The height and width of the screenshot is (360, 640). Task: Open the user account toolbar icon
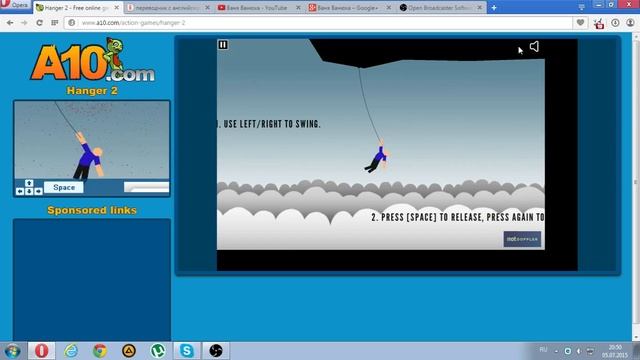[x=630, y=23]
